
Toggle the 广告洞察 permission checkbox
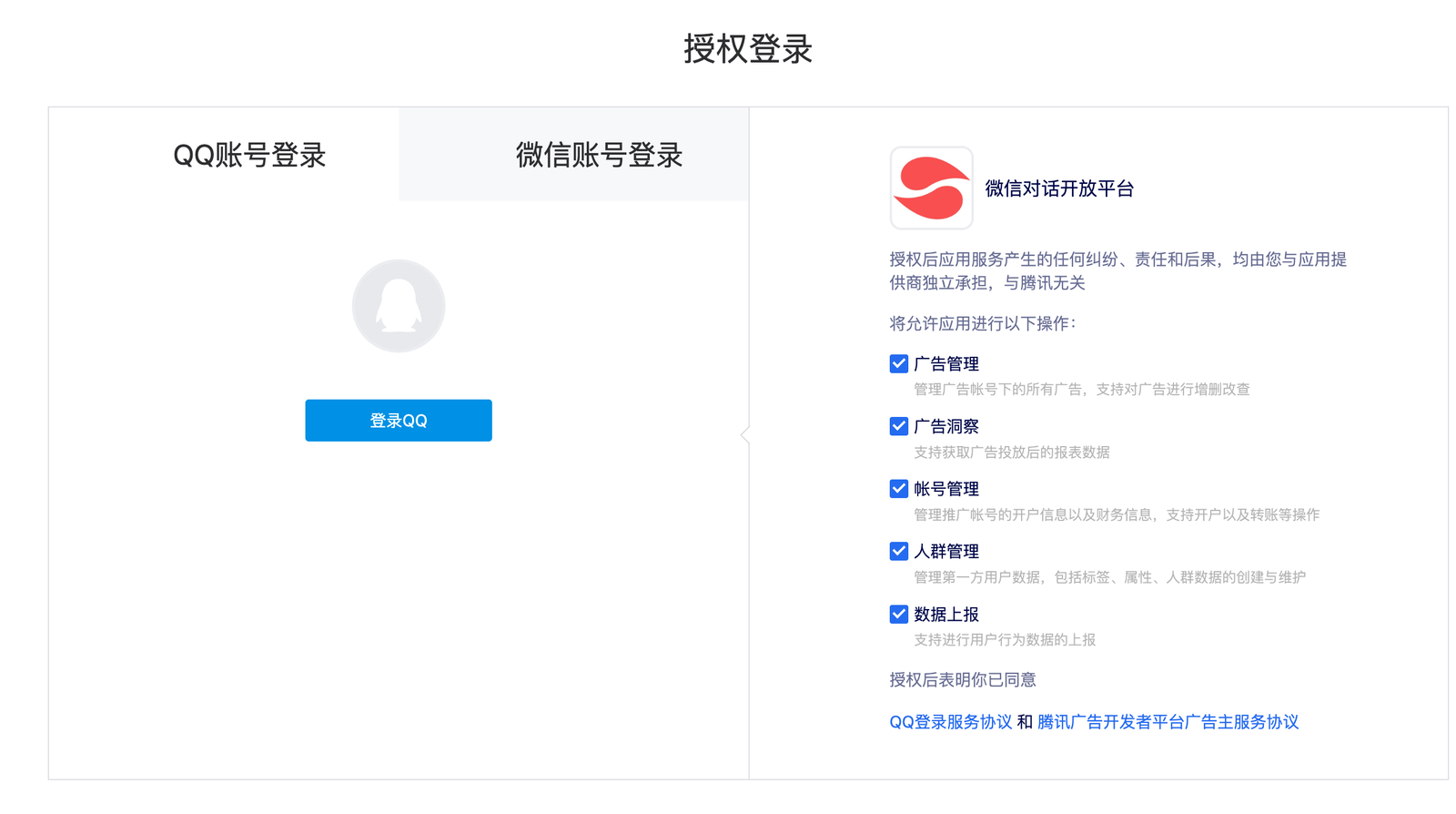pos(898,426)
